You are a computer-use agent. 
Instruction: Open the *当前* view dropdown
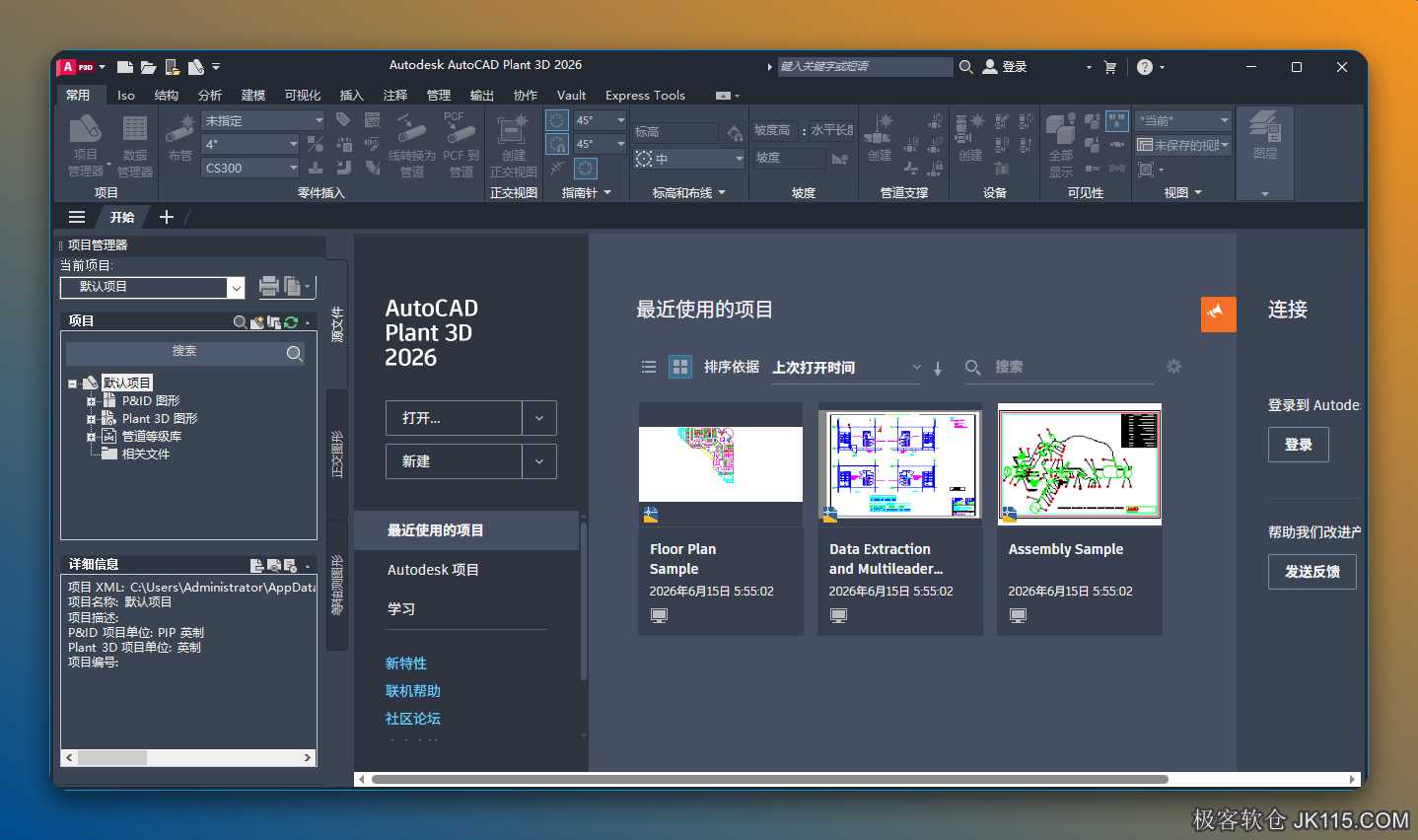pos(1183,120)
